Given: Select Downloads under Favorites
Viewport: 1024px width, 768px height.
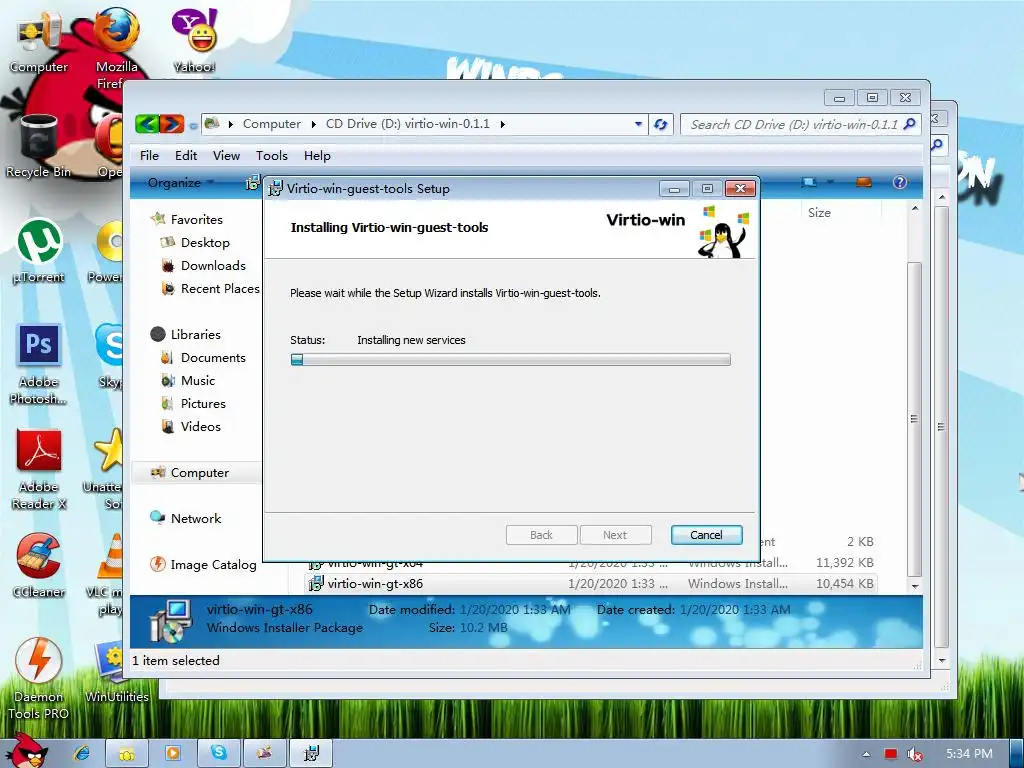Looking at the screenshot, I should click(x=213, y=265).
